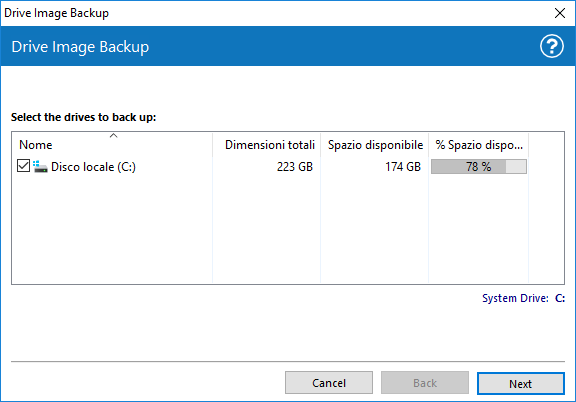576x402 pixels.
Task: Uncheck the Disco locale (C:) checkbox
Action: tap(24, 166)
